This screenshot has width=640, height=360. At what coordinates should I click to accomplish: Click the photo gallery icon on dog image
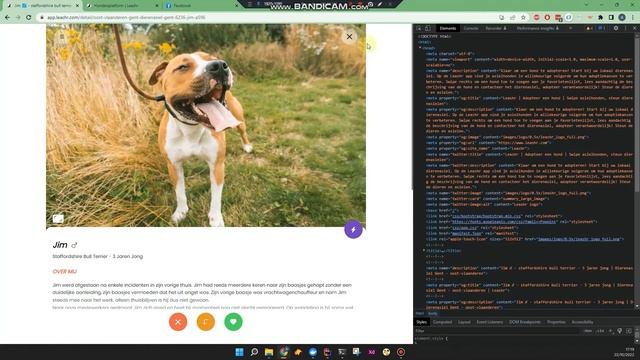pos(58,219)
